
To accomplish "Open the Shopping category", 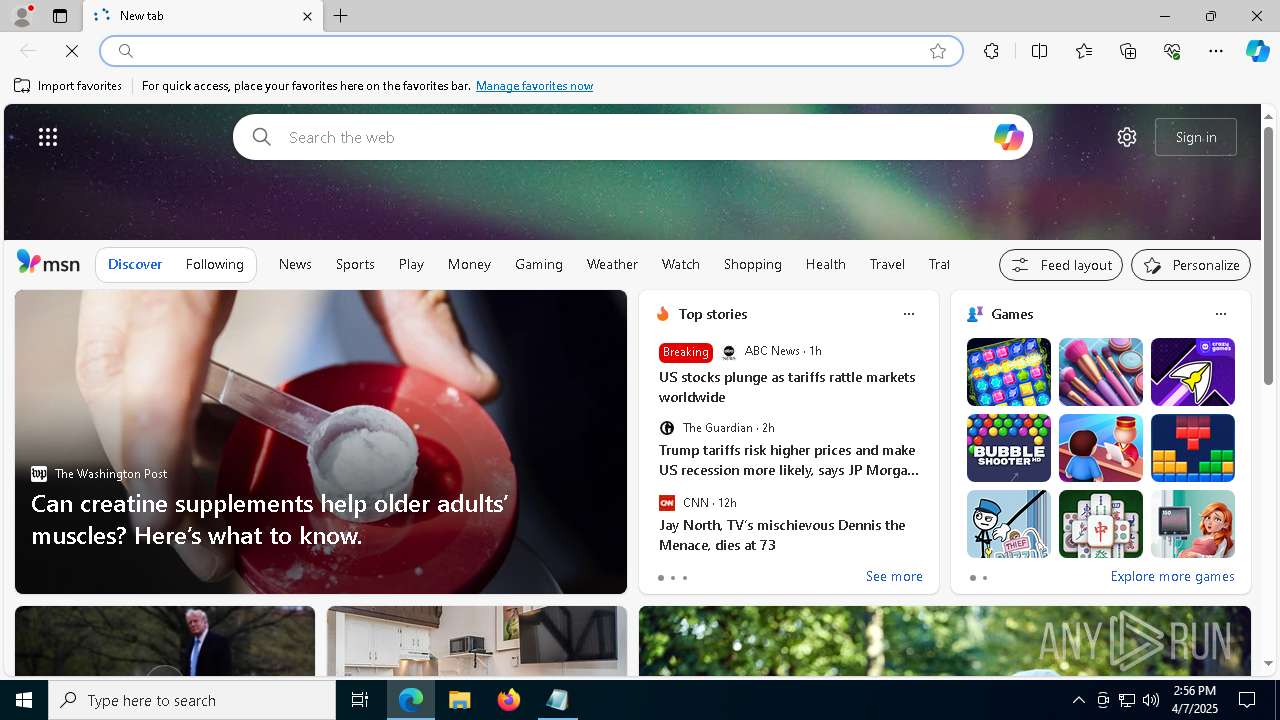I will 752,264.
